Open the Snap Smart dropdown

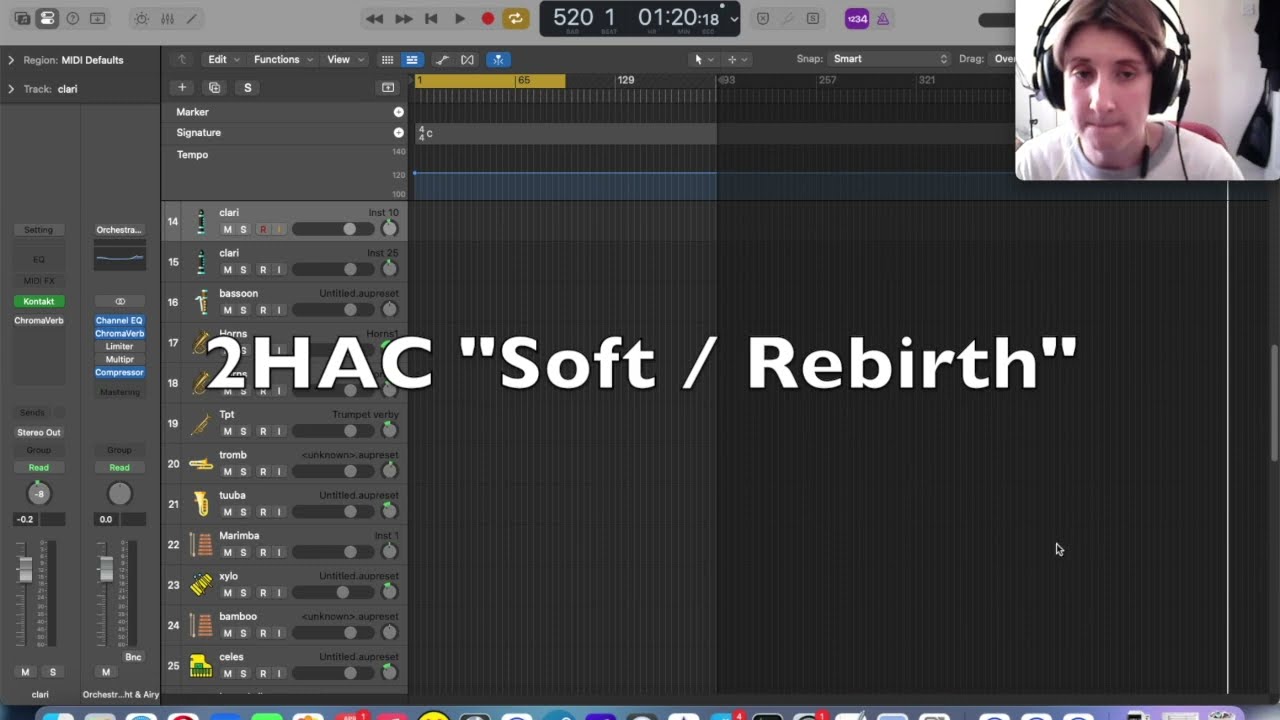889,59
